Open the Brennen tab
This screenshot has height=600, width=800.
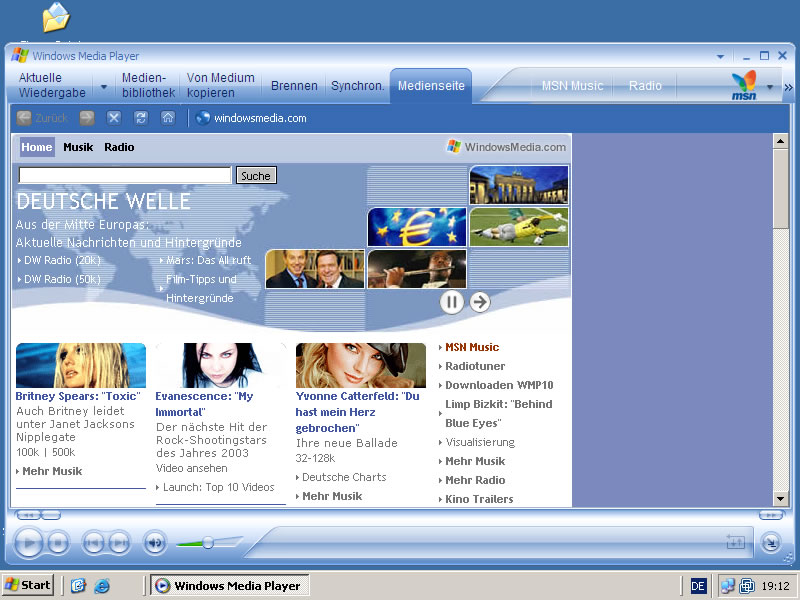click(294, 86)
